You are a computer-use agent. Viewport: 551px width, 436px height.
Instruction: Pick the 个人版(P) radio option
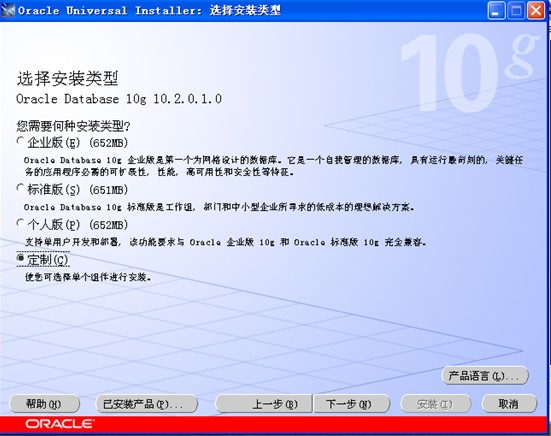coord(20,223)
